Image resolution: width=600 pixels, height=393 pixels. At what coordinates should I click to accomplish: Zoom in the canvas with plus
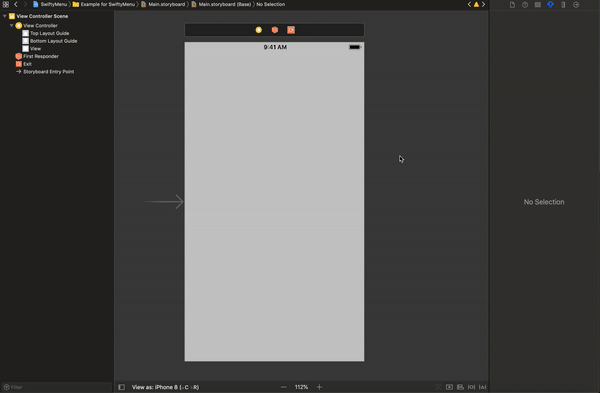[319, 387]
